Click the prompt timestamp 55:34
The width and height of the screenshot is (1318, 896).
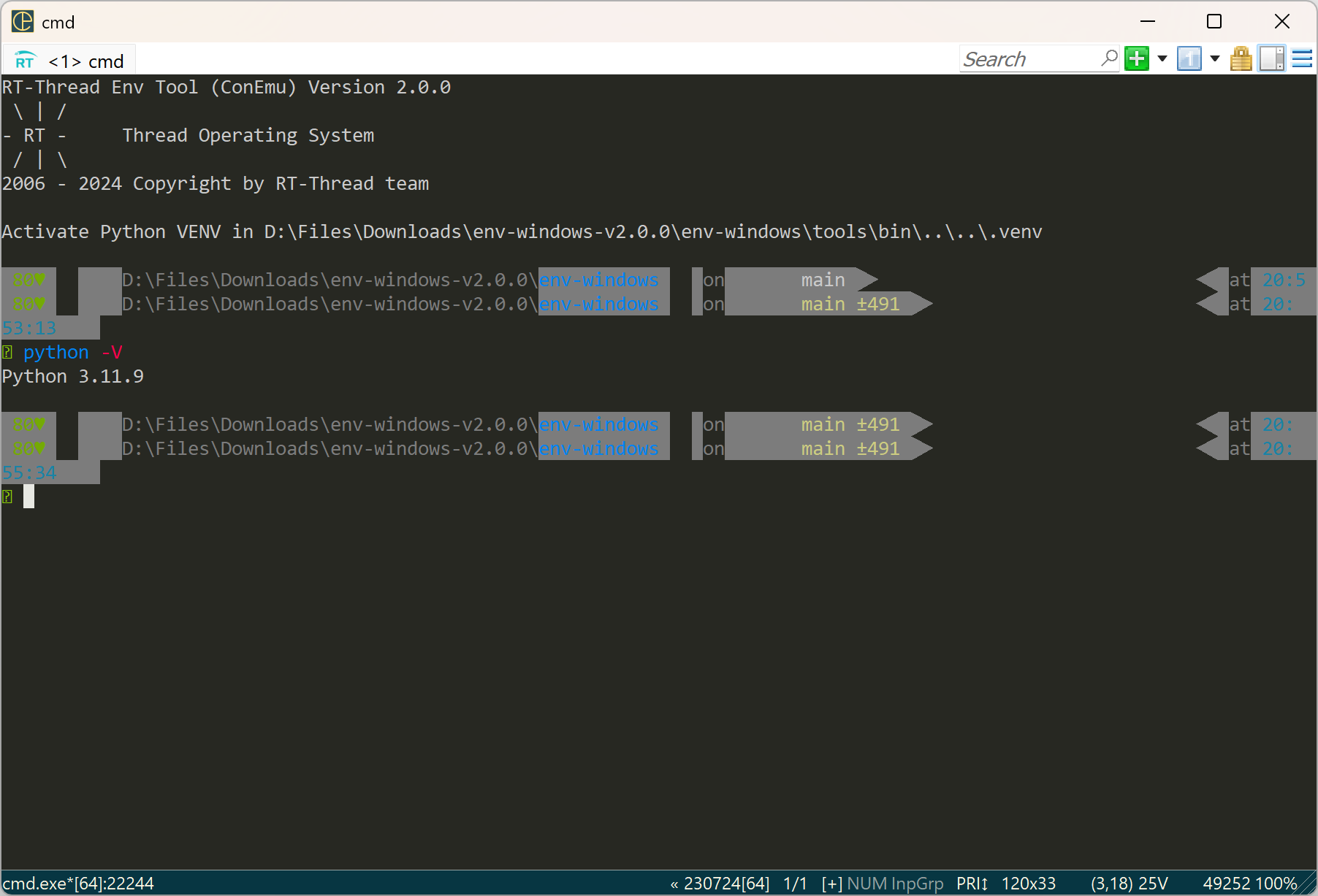coord(29,472)
